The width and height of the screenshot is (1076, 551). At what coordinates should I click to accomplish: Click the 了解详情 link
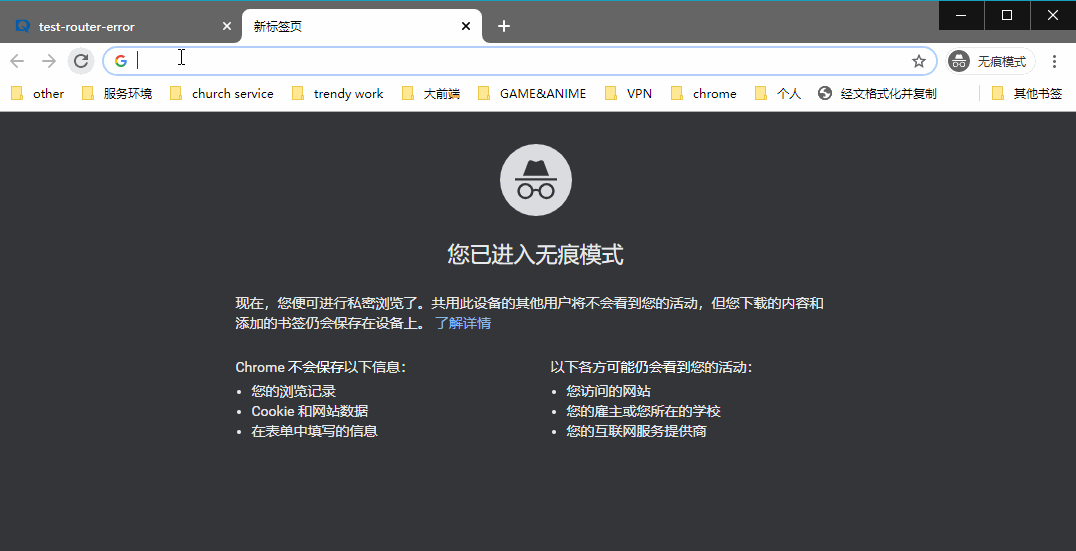coord(463,323)
